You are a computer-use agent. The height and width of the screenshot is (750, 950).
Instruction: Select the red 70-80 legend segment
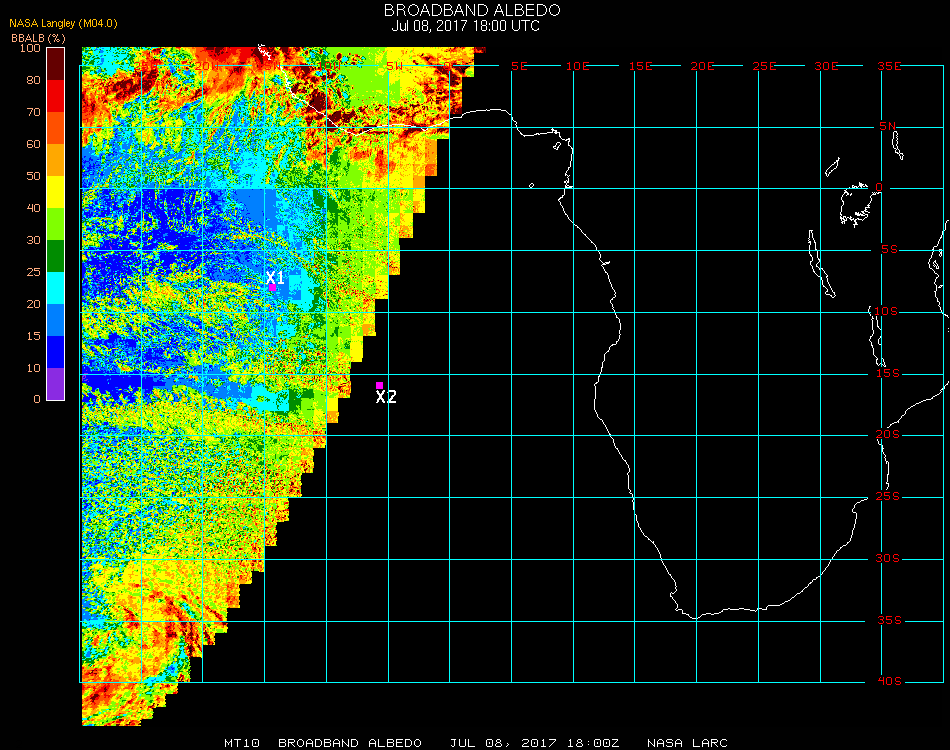[56, 96]
